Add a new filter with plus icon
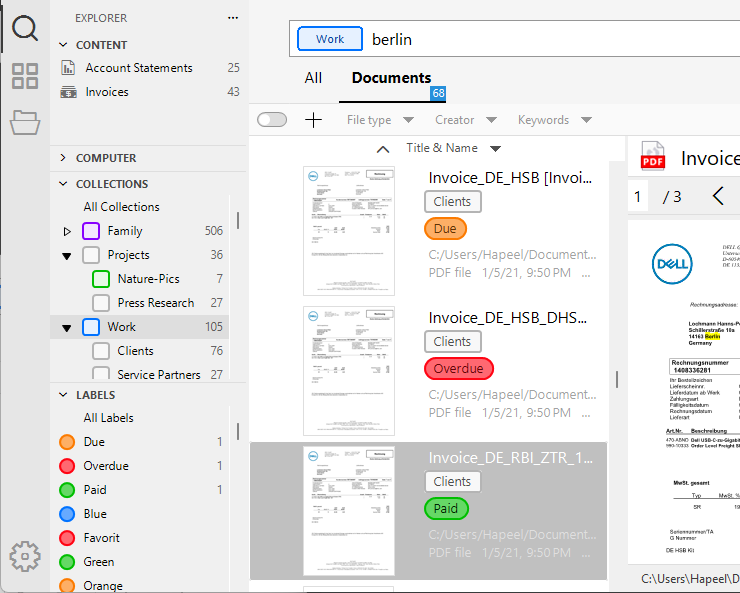The width and height of the screenshot is (740, 593). 313,120
